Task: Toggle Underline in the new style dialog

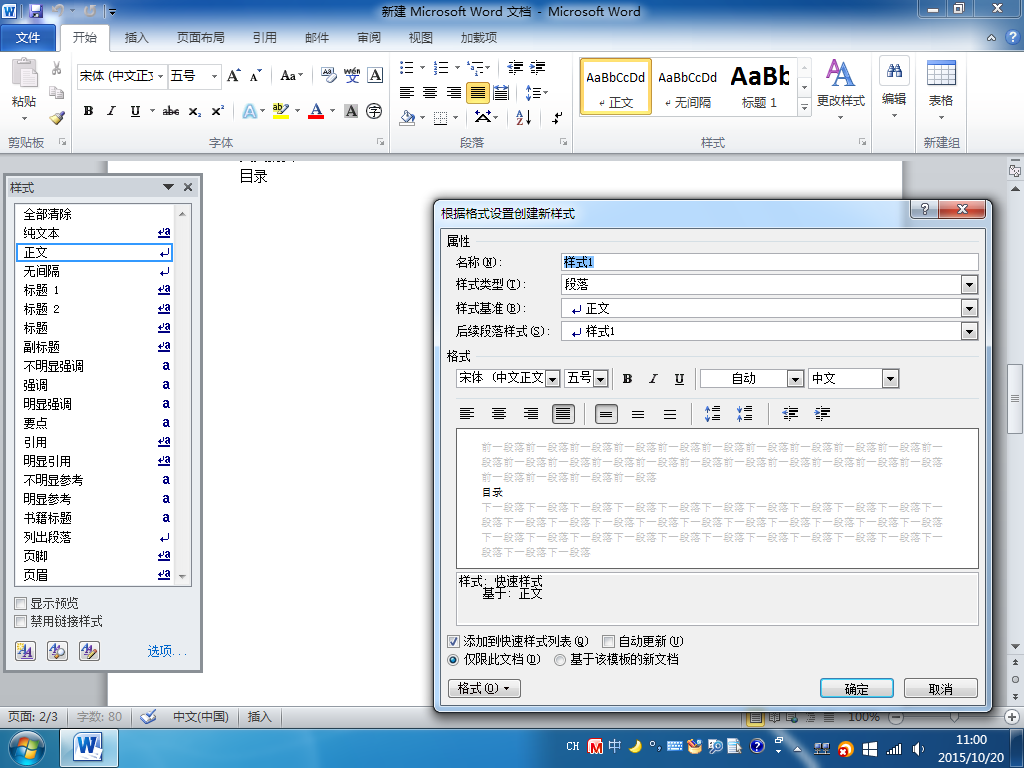Action: [679, 379]
